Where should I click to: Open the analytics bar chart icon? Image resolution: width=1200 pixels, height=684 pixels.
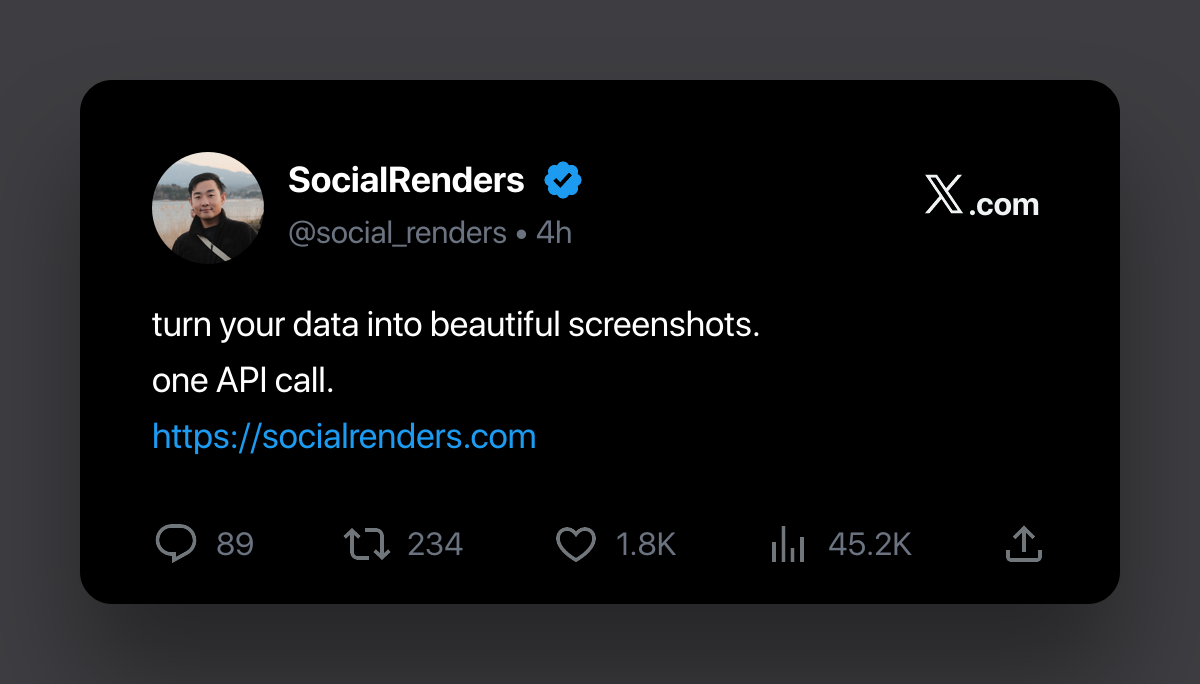pos(788,544)
